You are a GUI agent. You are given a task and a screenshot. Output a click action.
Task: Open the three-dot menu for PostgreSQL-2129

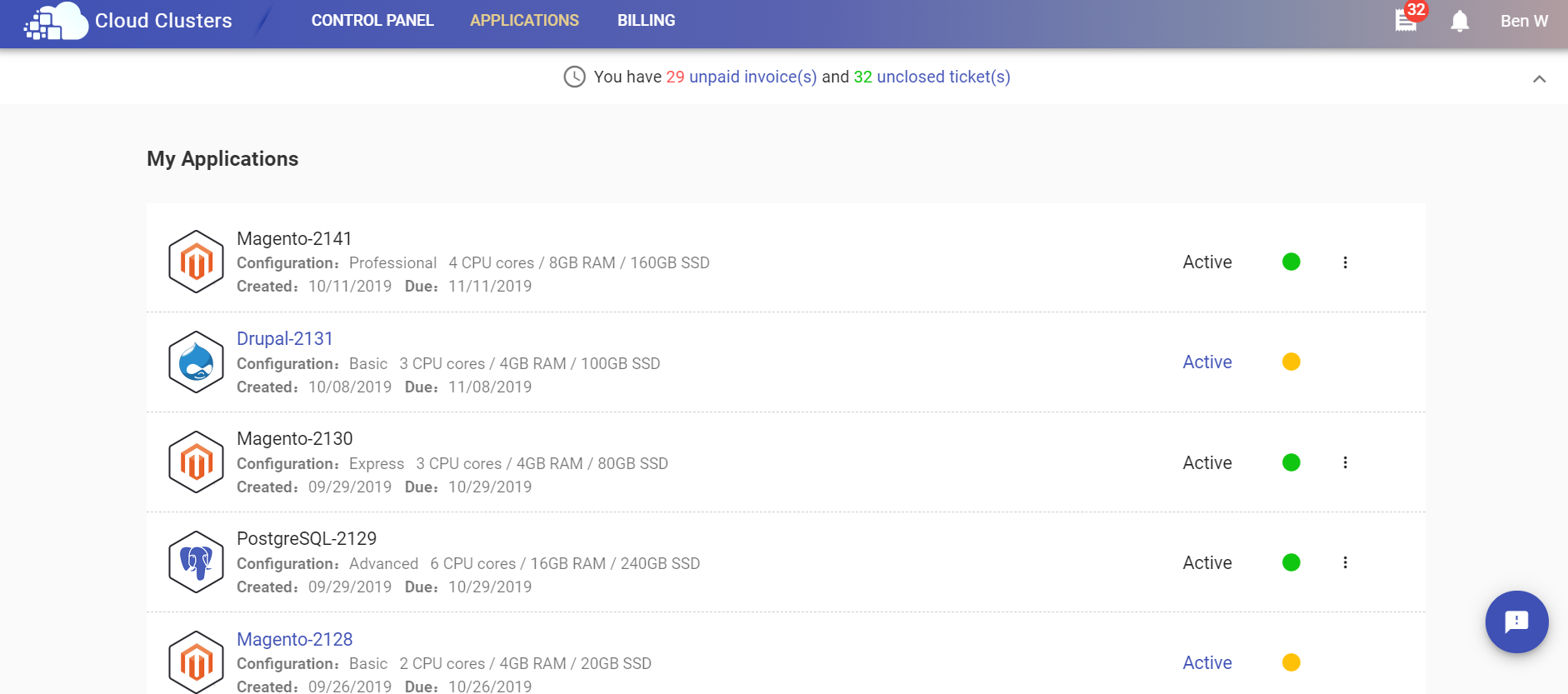(x=1345, y=562)
